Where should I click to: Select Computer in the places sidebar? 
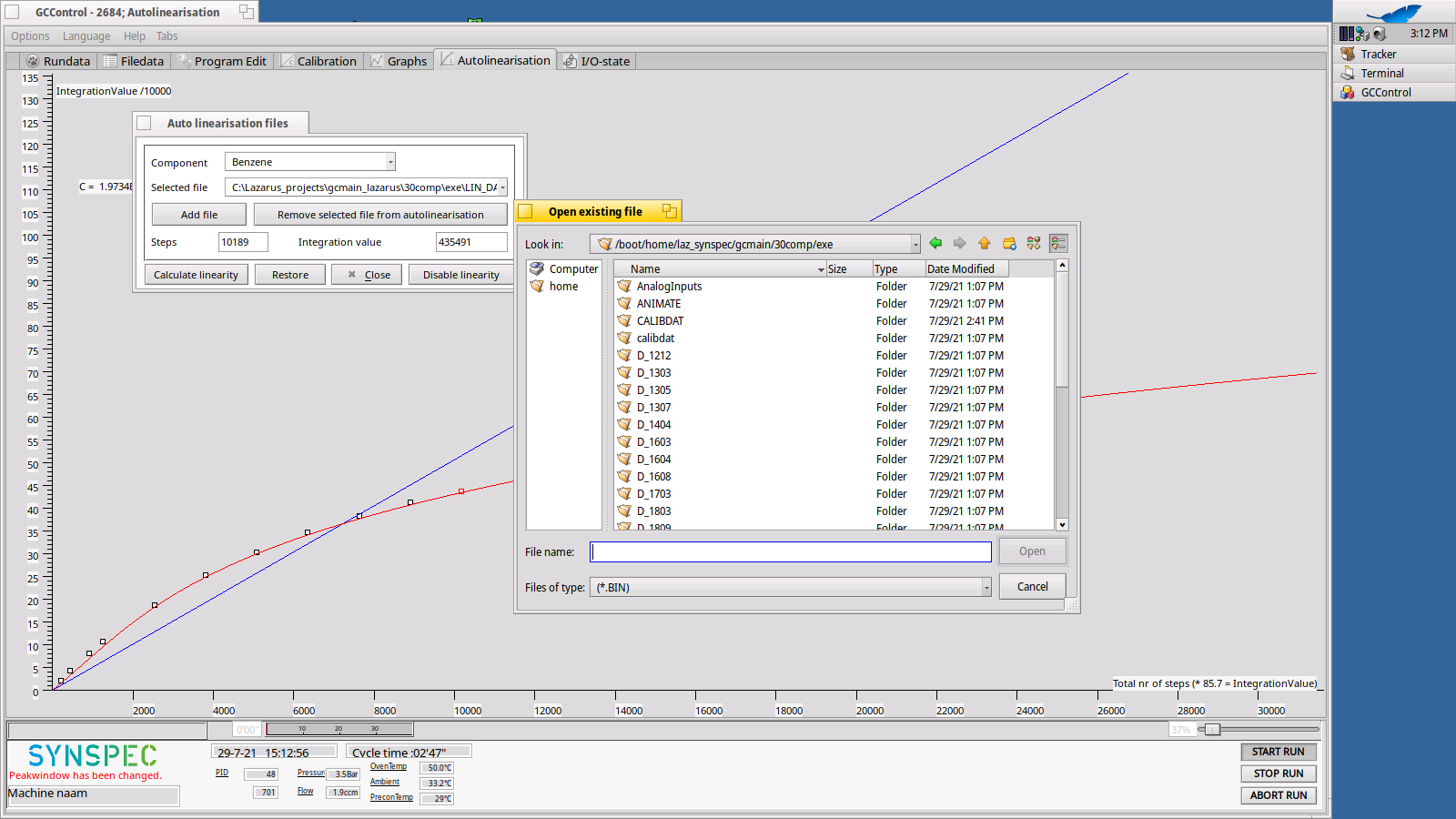(x=564, y=269)
